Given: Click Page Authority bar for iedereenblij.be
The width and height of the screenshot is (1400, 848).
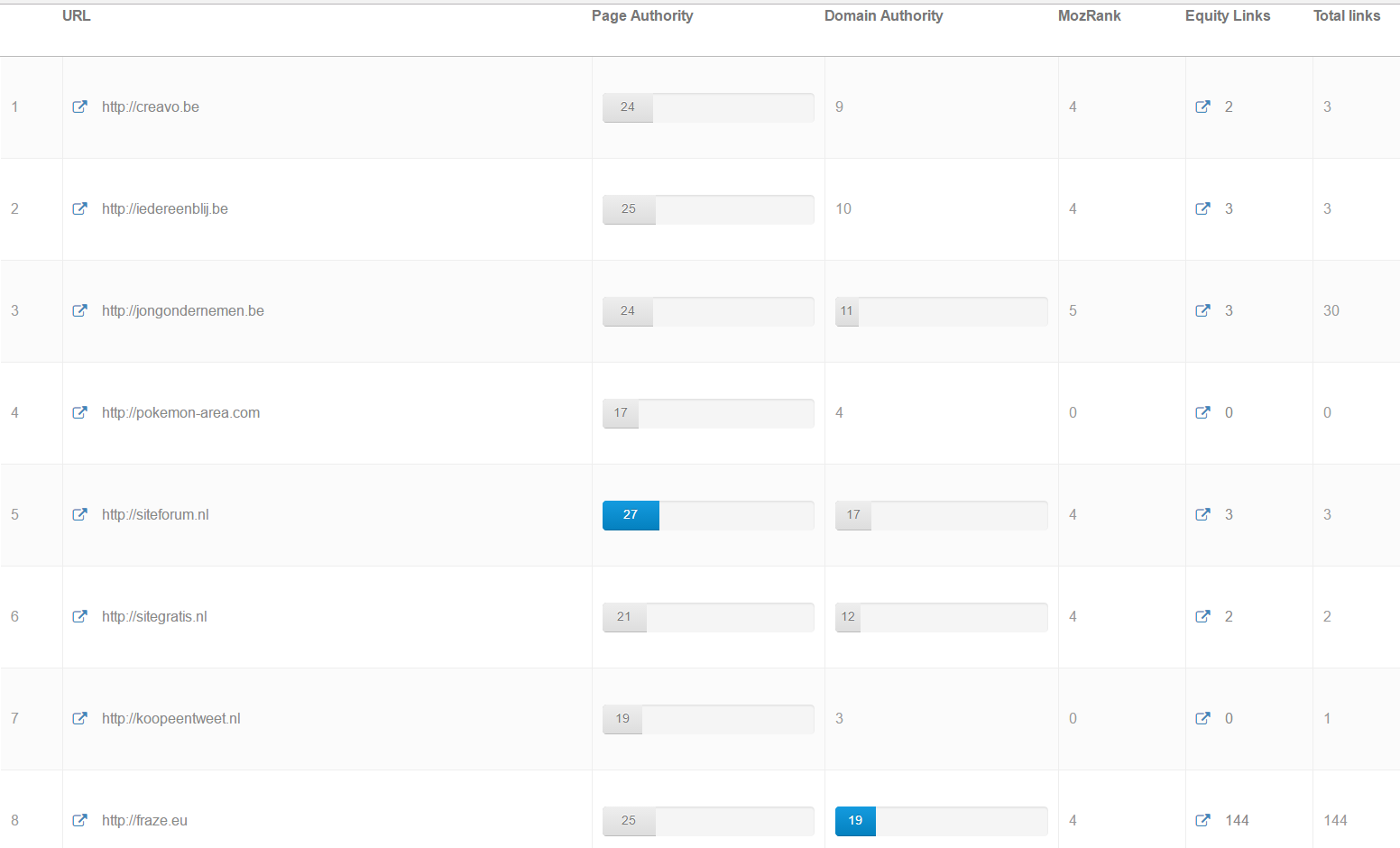Looking at the screenshot, I should point(629,209).
